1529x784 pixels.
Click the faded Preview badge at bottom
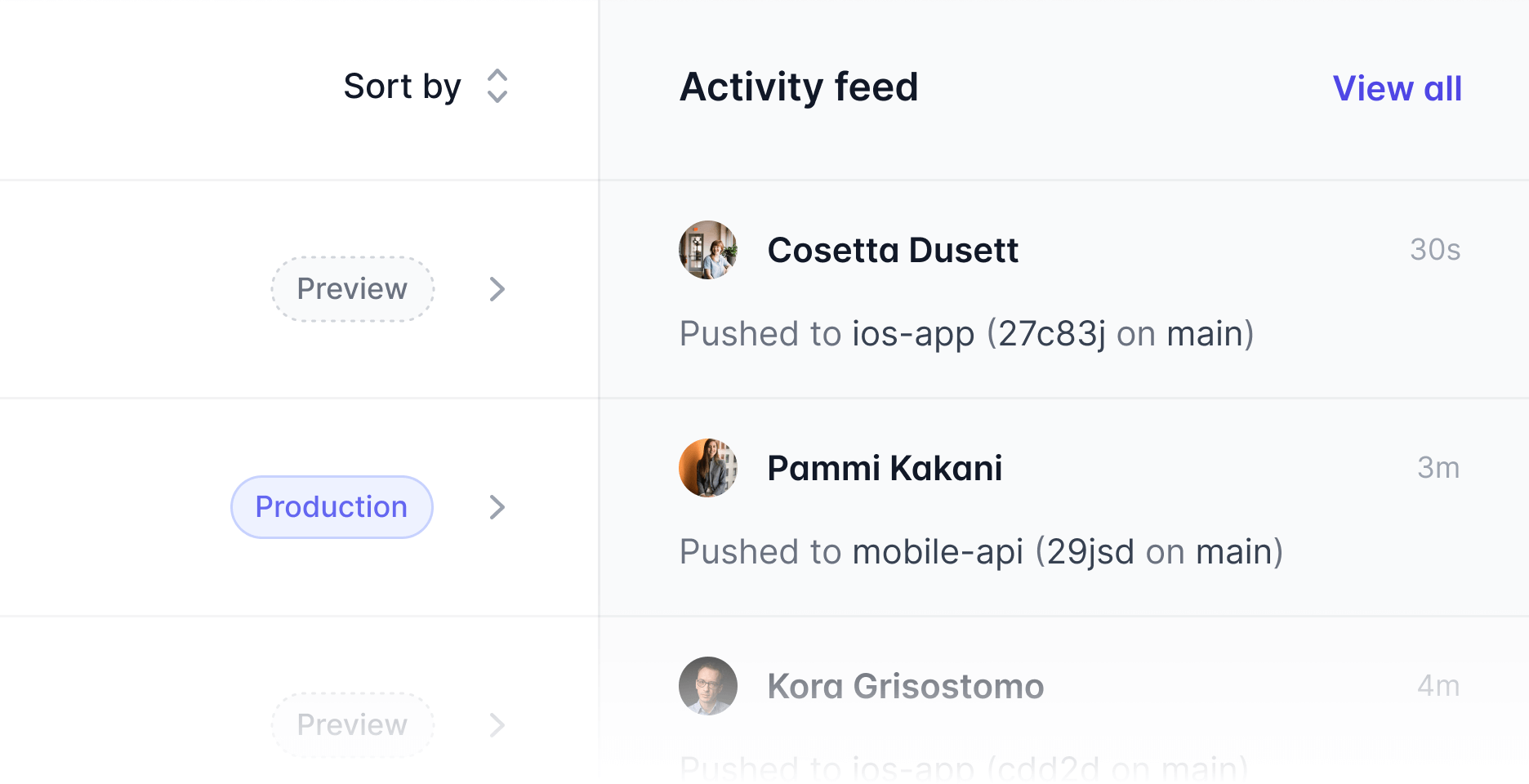tap(352, 724)
